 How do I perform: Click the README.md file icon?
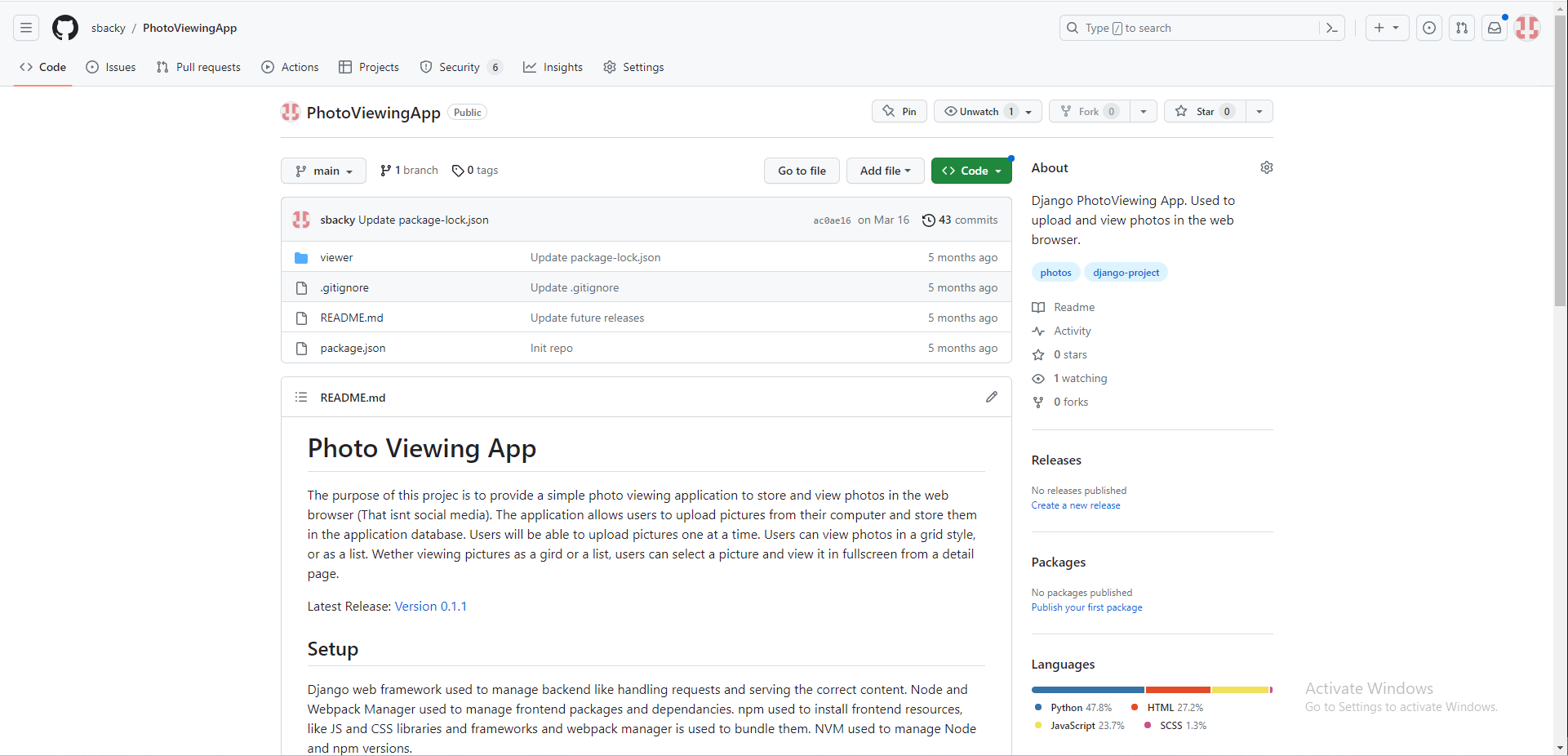[301, 318]
